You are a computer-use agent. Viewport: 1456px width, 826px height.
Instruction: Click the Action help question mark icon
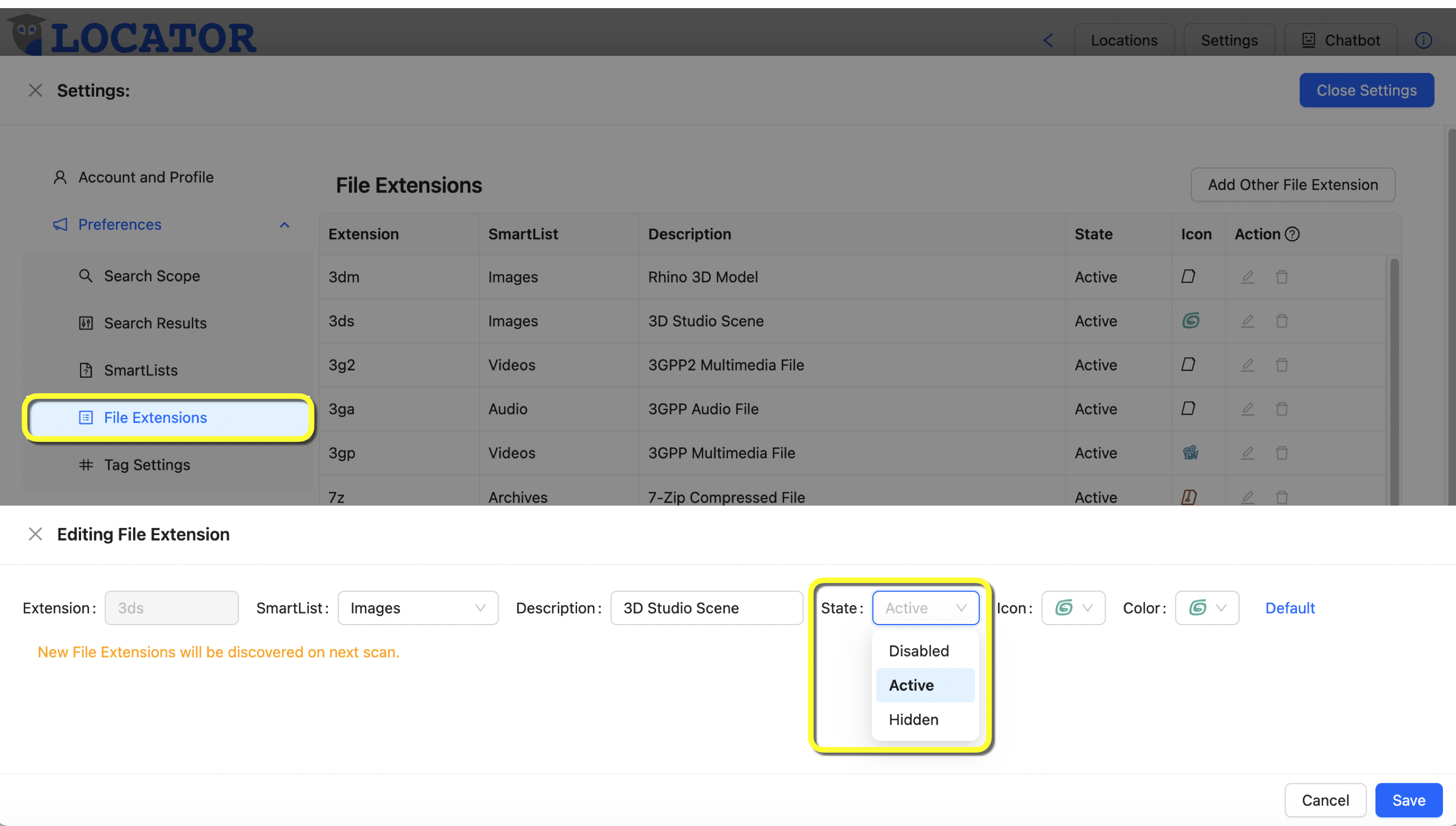pyautogui.click(x=1292, y=234)
